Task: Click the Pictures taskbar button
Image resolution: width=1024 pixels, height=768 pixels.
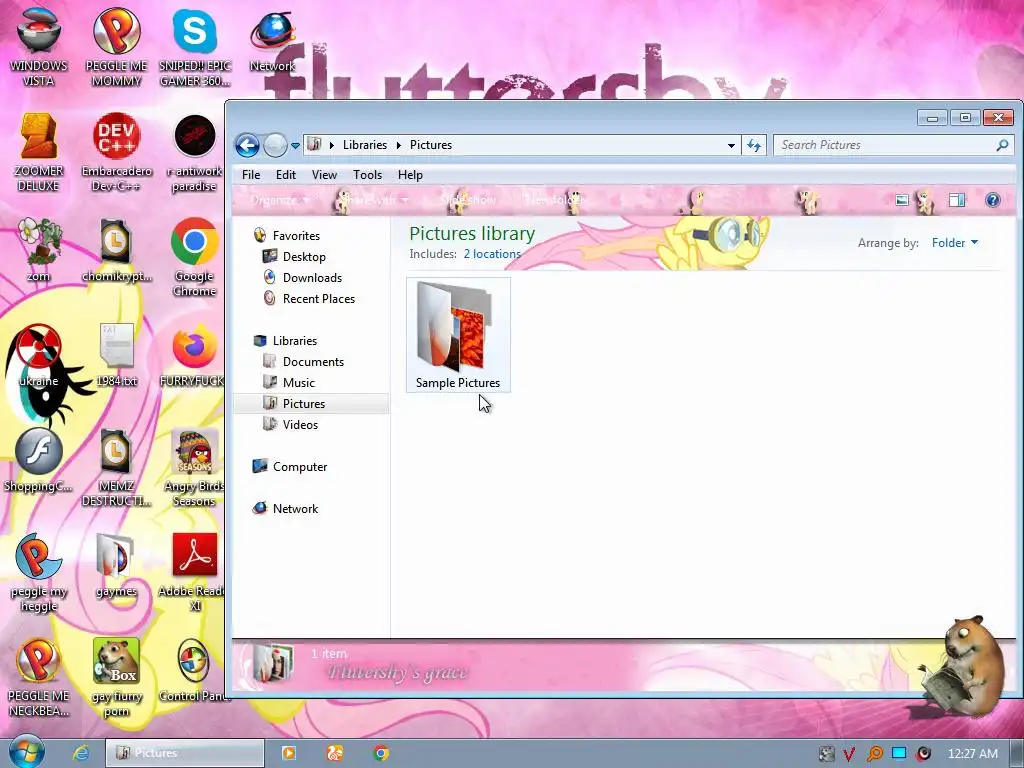Action: 185,753
